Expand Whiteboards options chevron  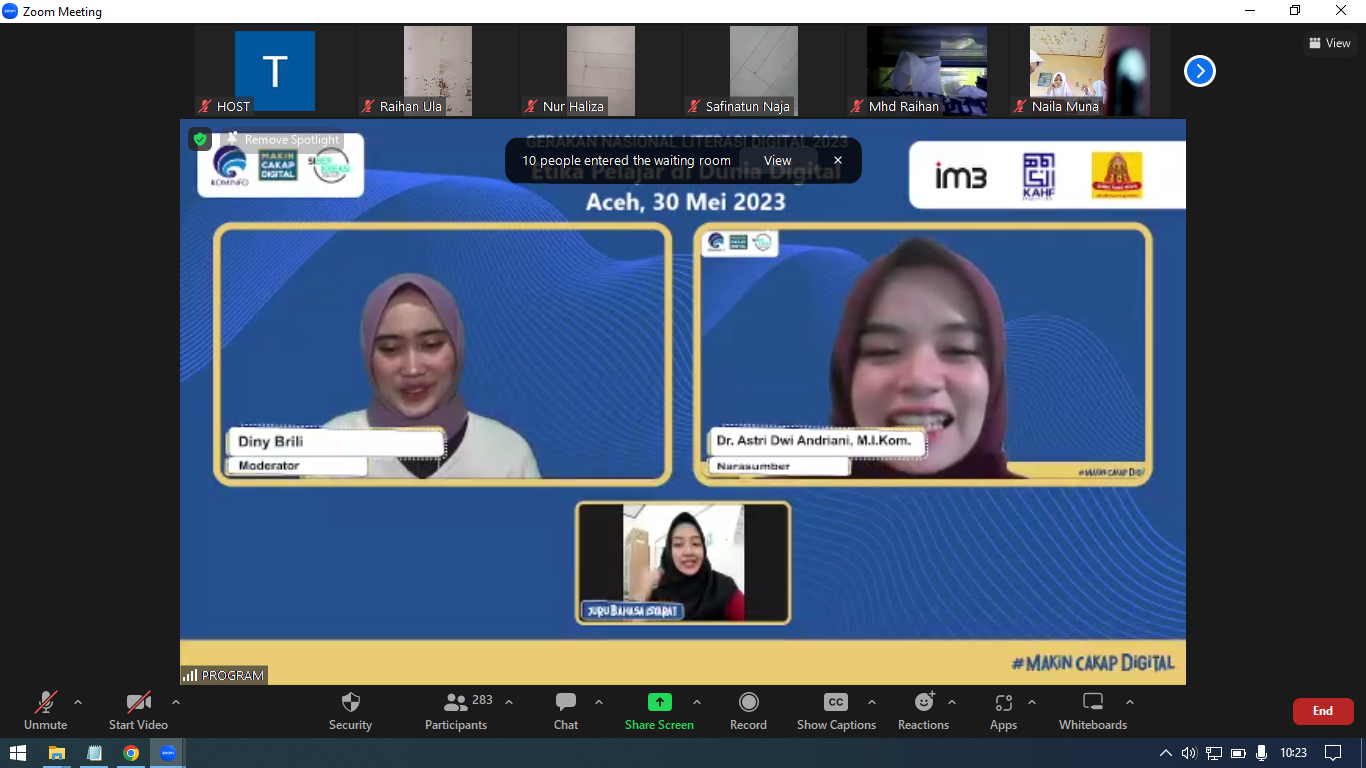click(1130, 702)
